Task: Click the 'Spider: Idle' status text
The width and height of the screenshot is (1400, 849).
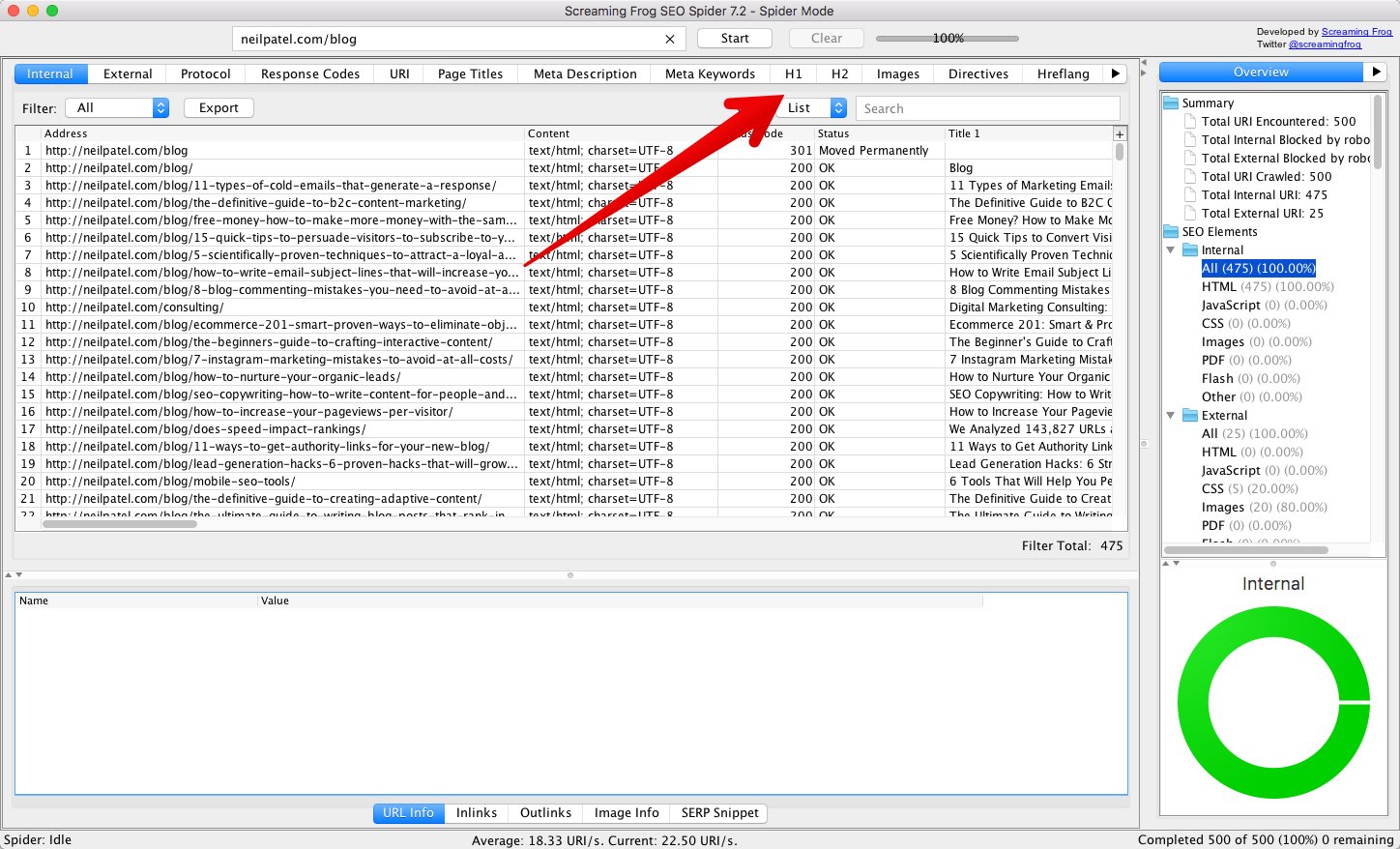Action: (x=38, y=839)
